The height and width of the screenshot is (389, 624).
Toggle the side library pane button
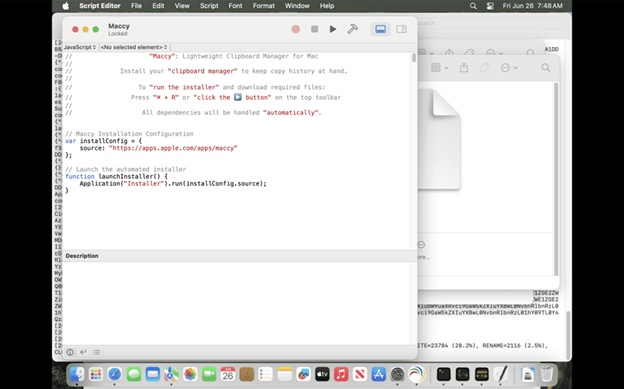(401, 29)
